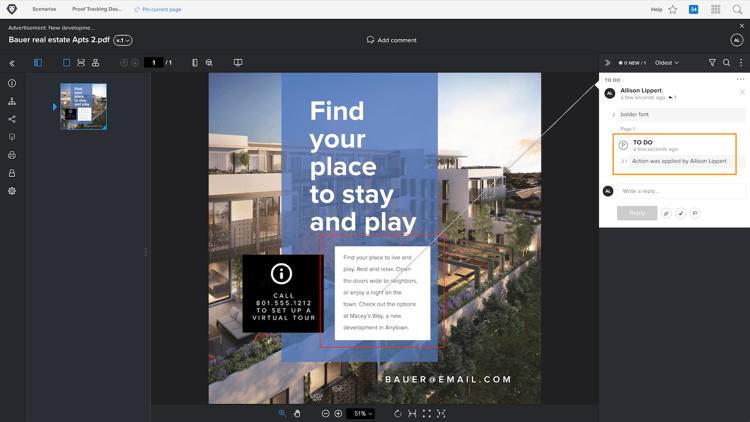Zoom in with plus button
Viewport: 750px width, 422px height.
pyautogui.click(x=338, y=413)
